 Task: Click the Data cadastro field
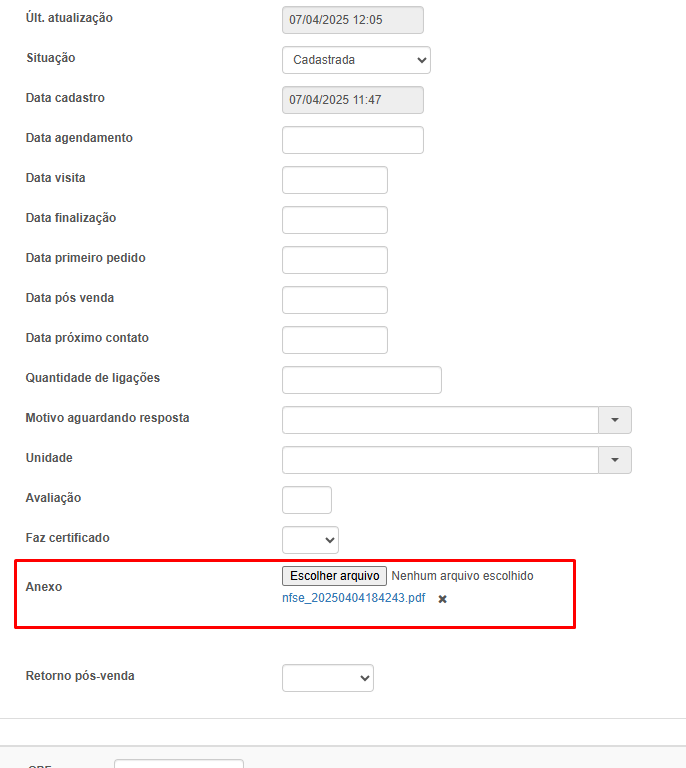[353, 100]
